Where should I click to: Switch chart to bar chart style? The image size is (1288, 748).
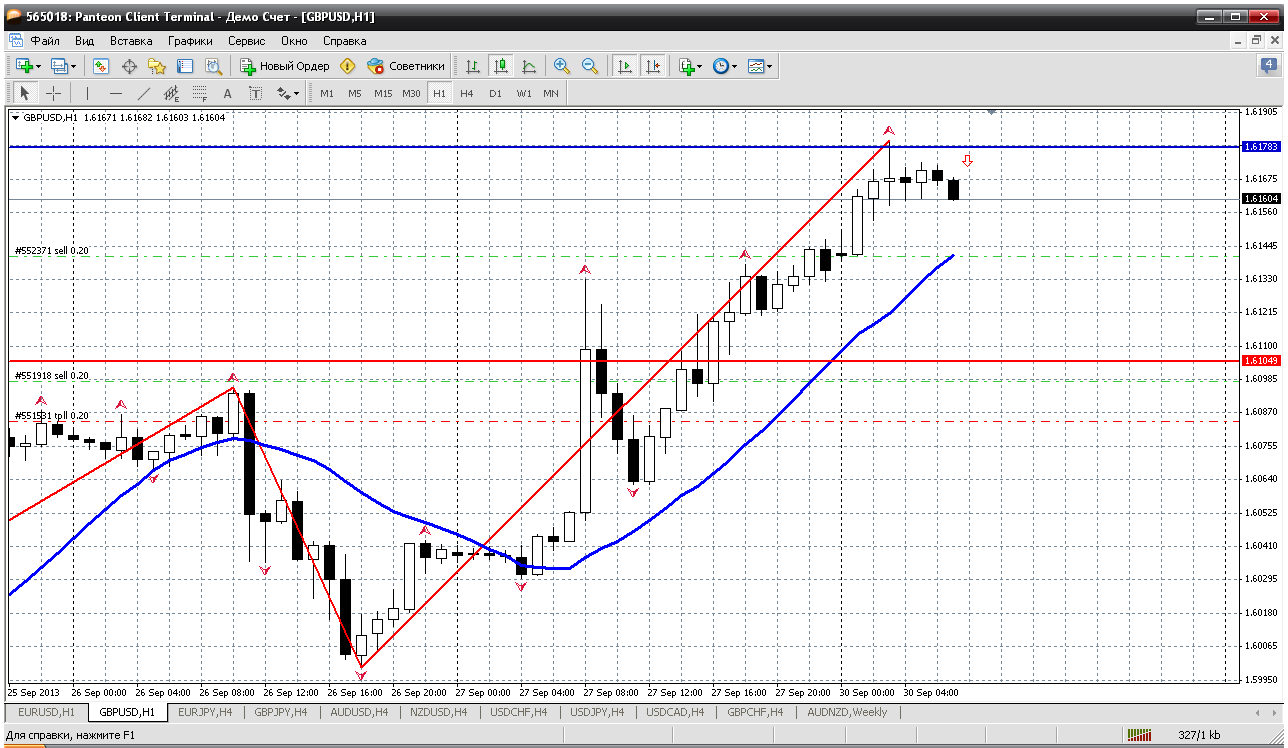point(473,66)
